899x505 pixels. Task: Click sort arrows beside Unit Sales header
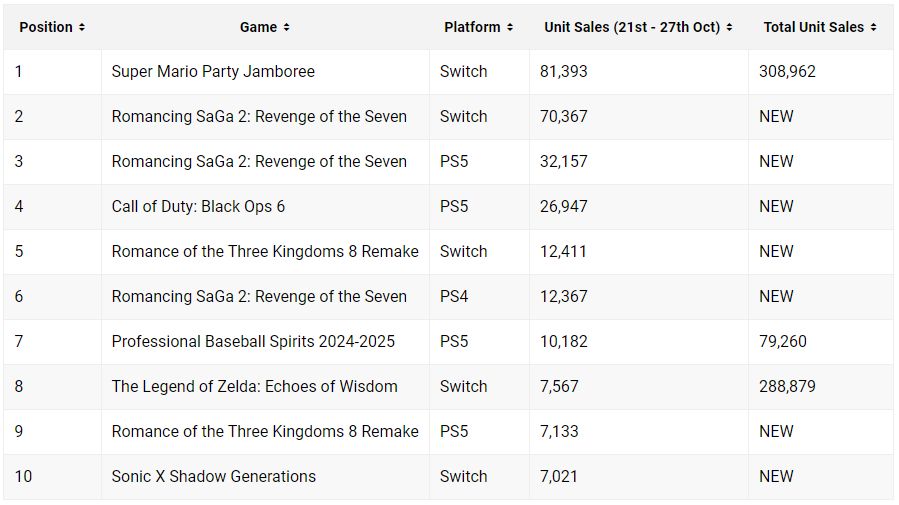click(x=729, y=28)
